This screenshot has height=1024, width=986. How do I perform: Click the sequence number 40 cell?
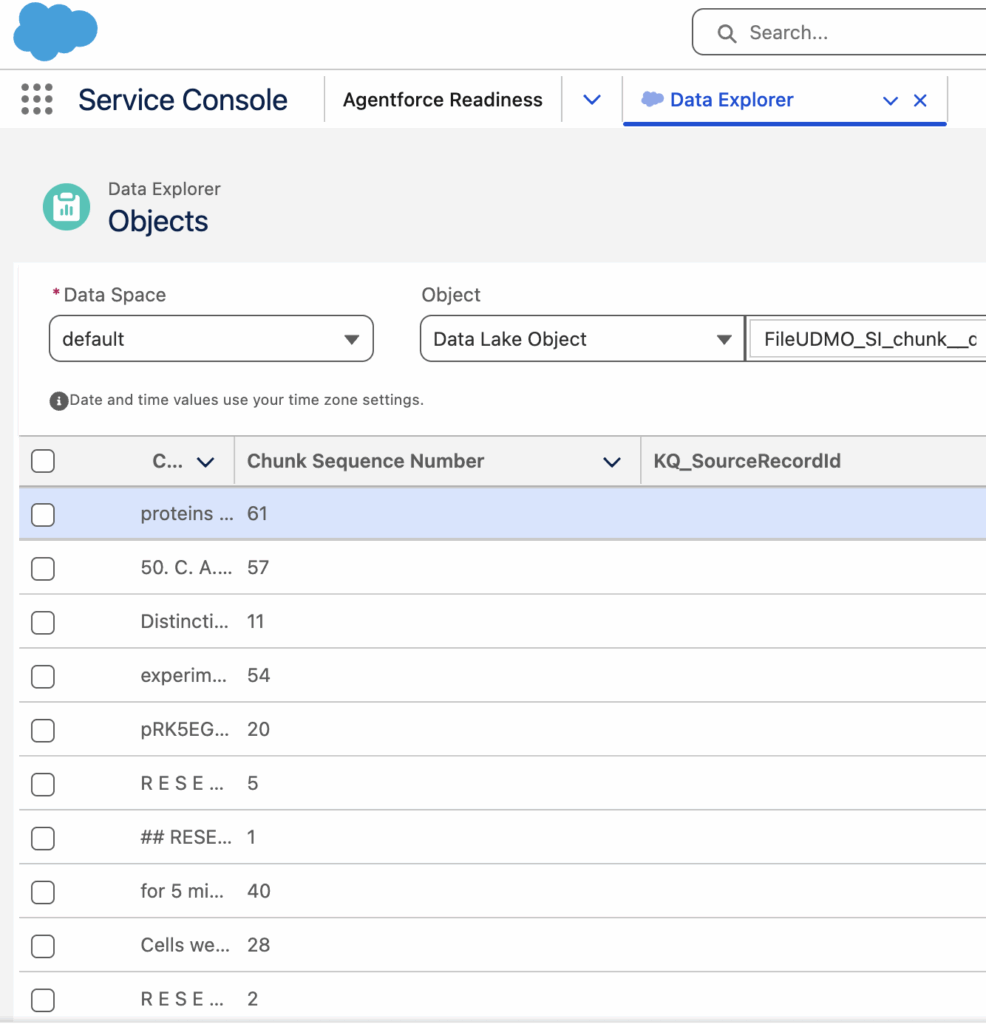point(259,891)
